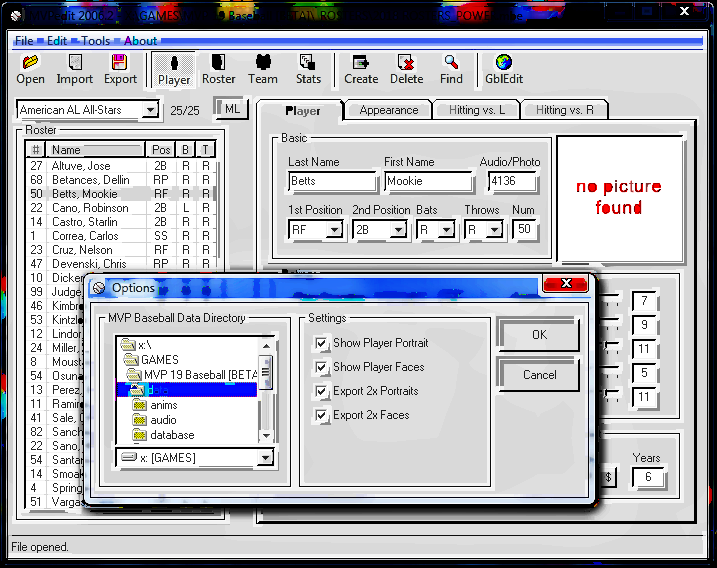This screenshot has height=568, width=717.
Task: Select the highlighted data folder
Action: (x=186, y=390)
